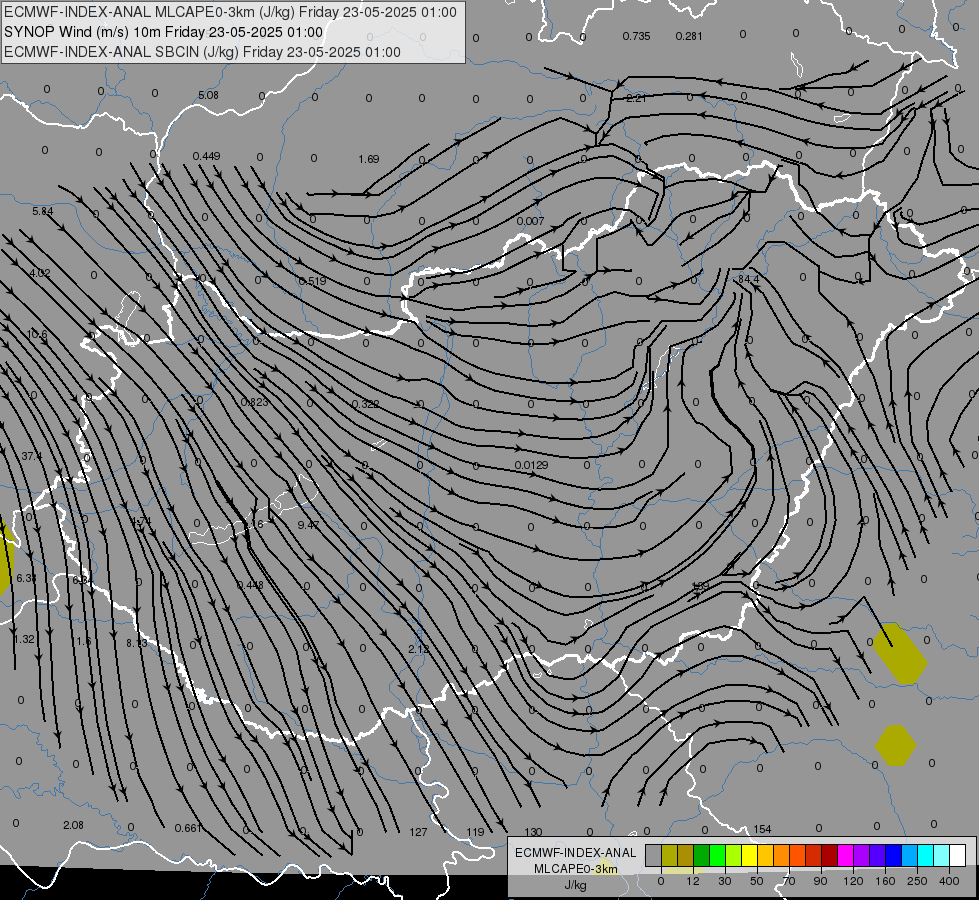The image size is (979, 900).
Task: Click the map value 8.13
Action: [x=137, y=643]
